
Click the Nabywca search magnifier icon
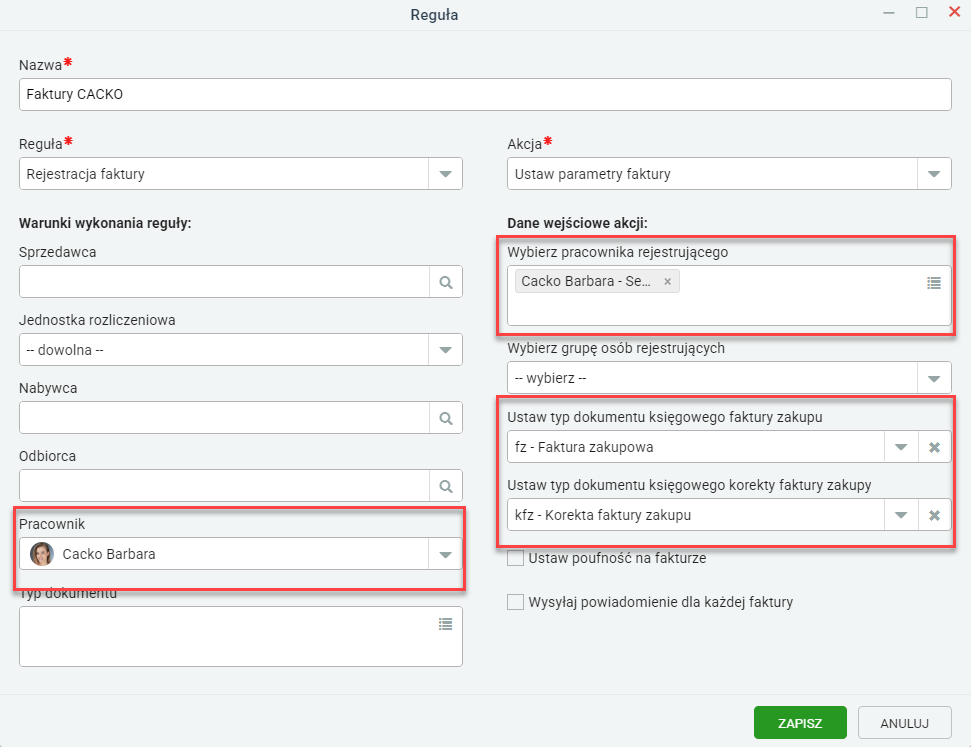pyautogui.click(x=445, y=418)
